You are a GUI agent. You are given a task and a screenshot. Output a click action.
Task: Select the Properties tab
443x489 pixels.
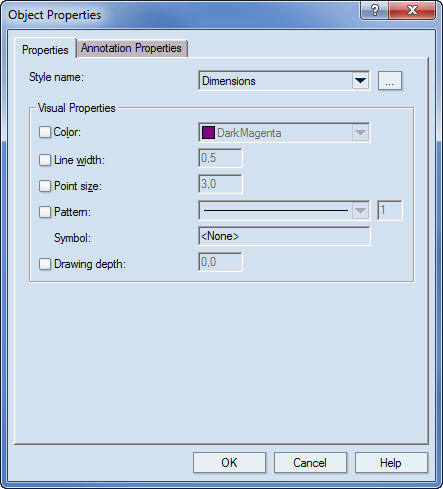(x=45, y=49)
